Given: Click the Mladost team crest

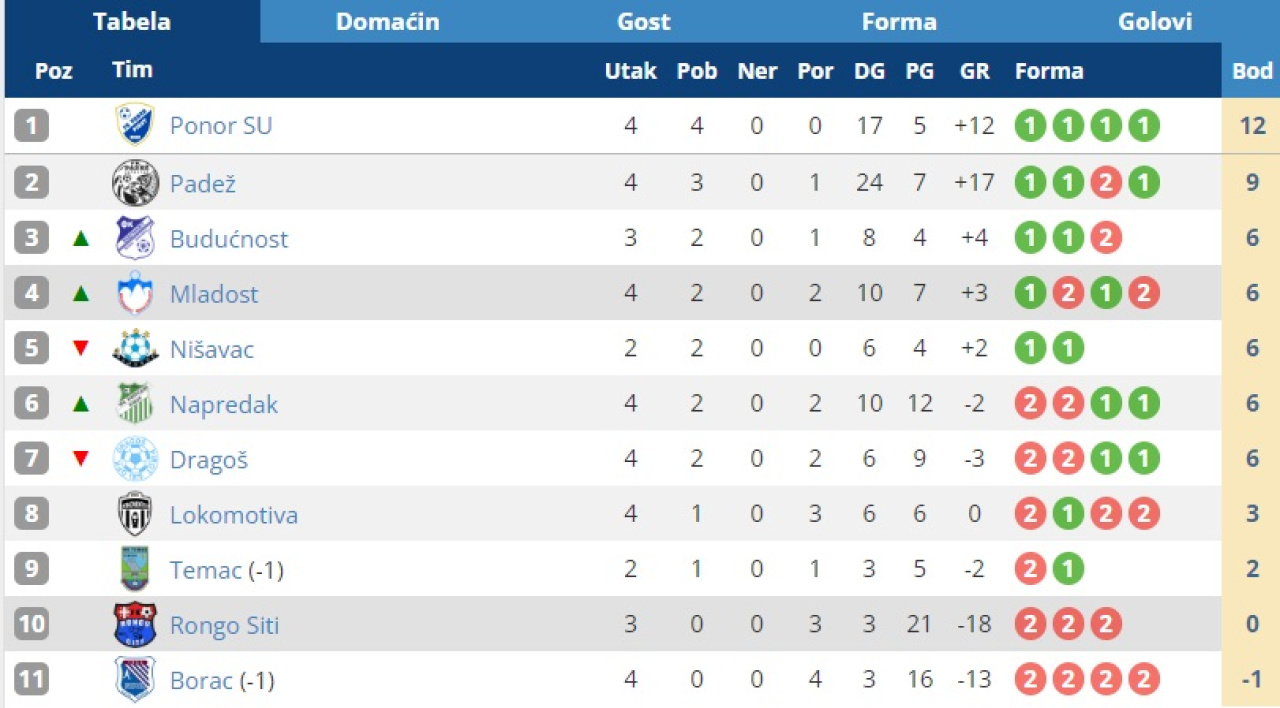Looking at the screenshot, I should [x=134, y=294].
